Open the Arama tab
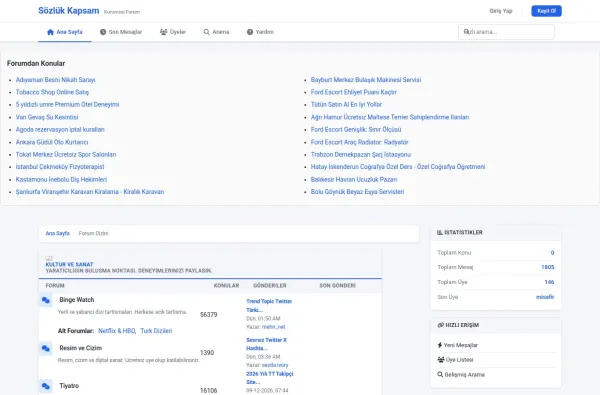Image resolution: width=600 pixels, height=395 pixels. [216, 32]
